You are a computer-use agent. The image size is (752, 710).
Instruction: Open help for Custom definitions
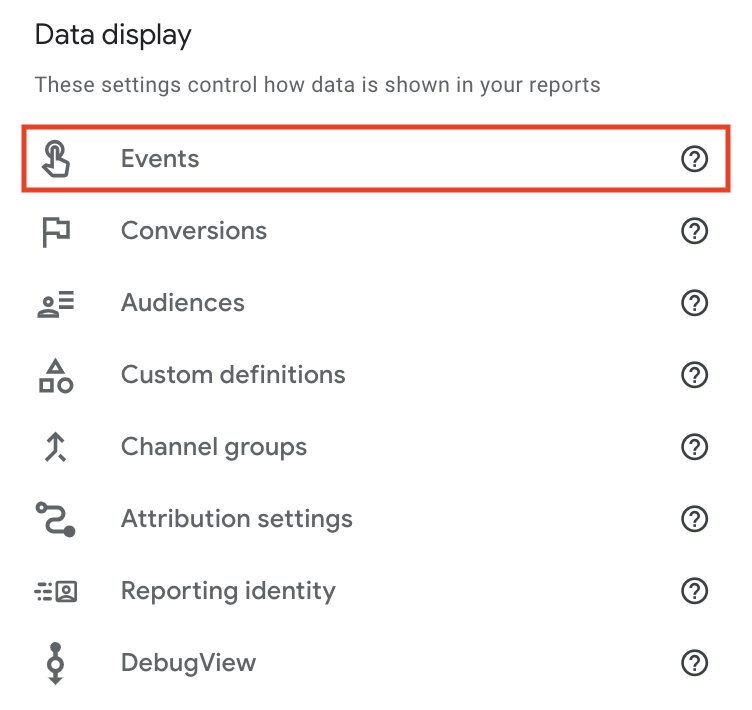pyautogui.click(x=694, y=375)
